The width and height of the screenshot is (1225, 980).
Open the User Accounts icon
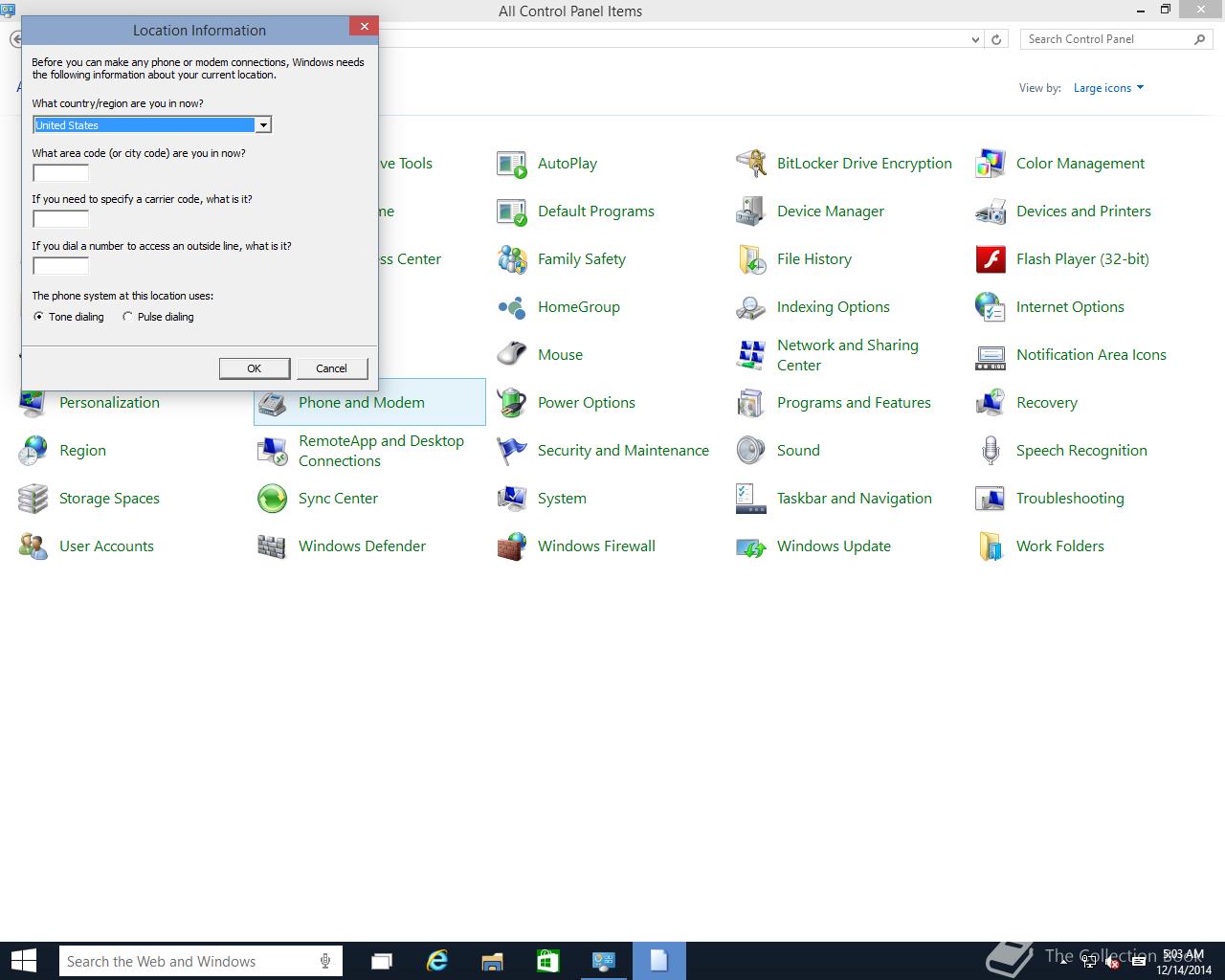[x=33, y=546]
